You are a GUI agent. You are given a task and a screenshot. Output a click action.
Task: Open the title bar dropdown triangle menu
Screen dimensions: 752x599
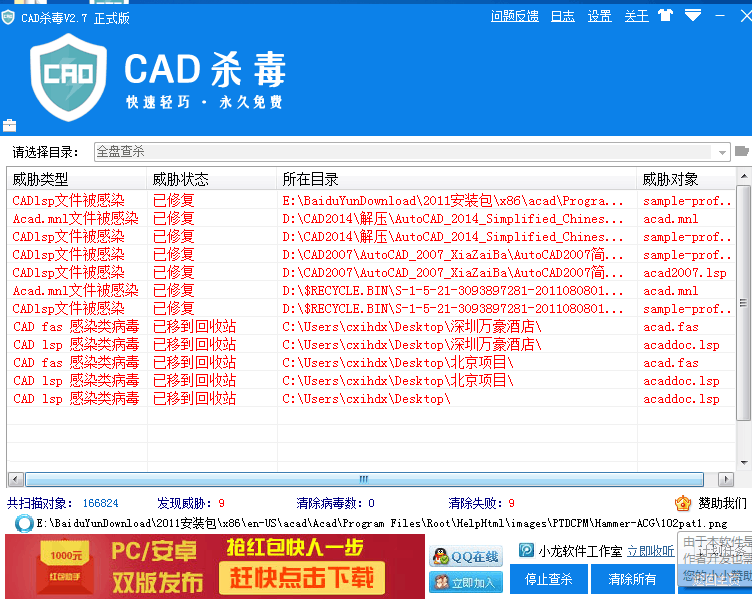click(693, 15)
